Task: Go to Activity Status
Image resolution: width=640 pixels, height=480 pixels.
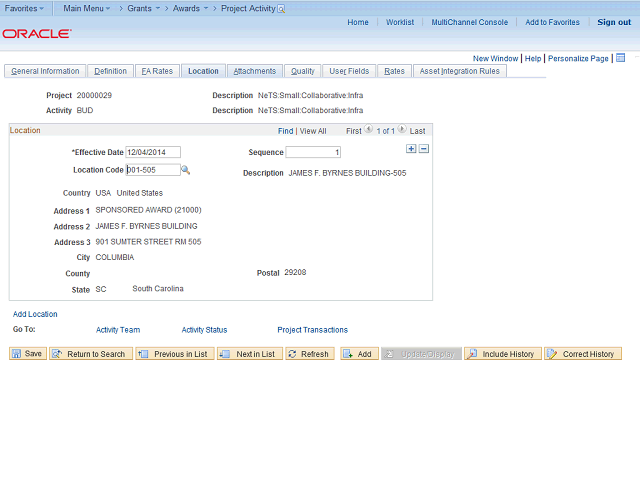Action: click(204, 330)
